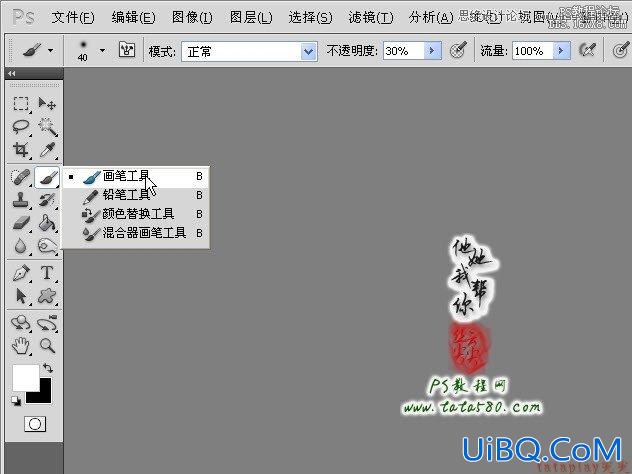
Task: Choose 画笔工具 from flyout
Action: click(136, 176)
